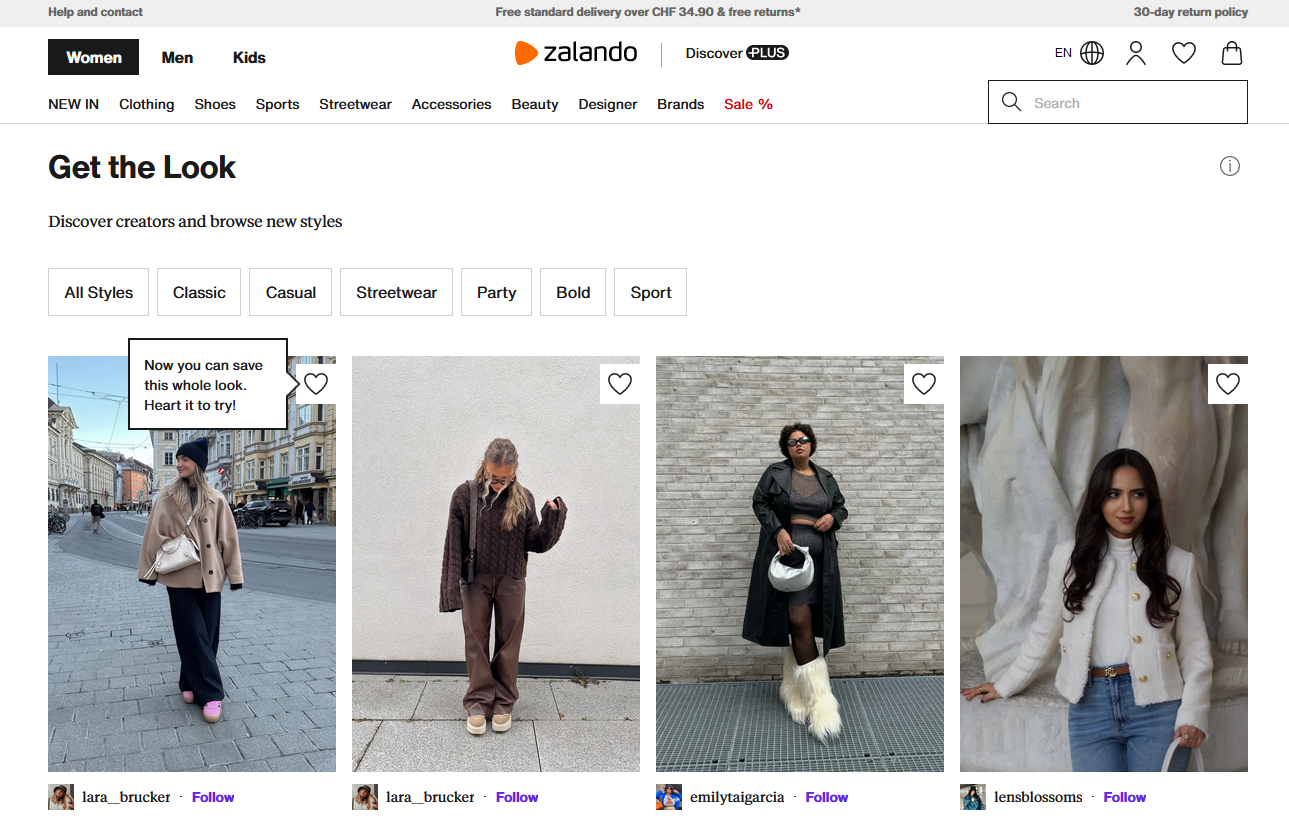Open the shopping bag icon
Screen dimensions: 1289x828
tap(1232, 53)
